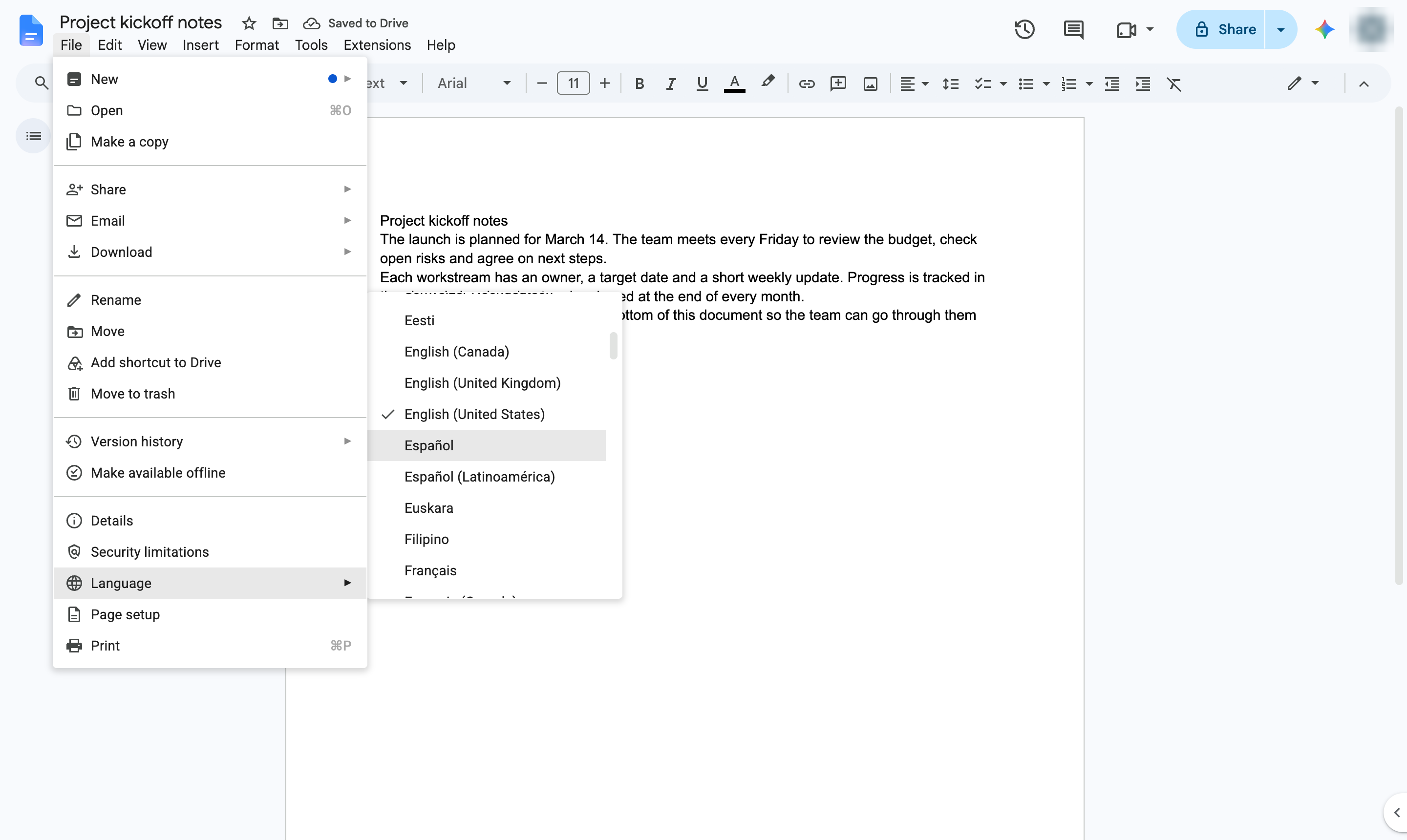Collapse the toolbar with the up chevron
The width and height of the screenshot is (1407, 840).
tap(1364, 84)
